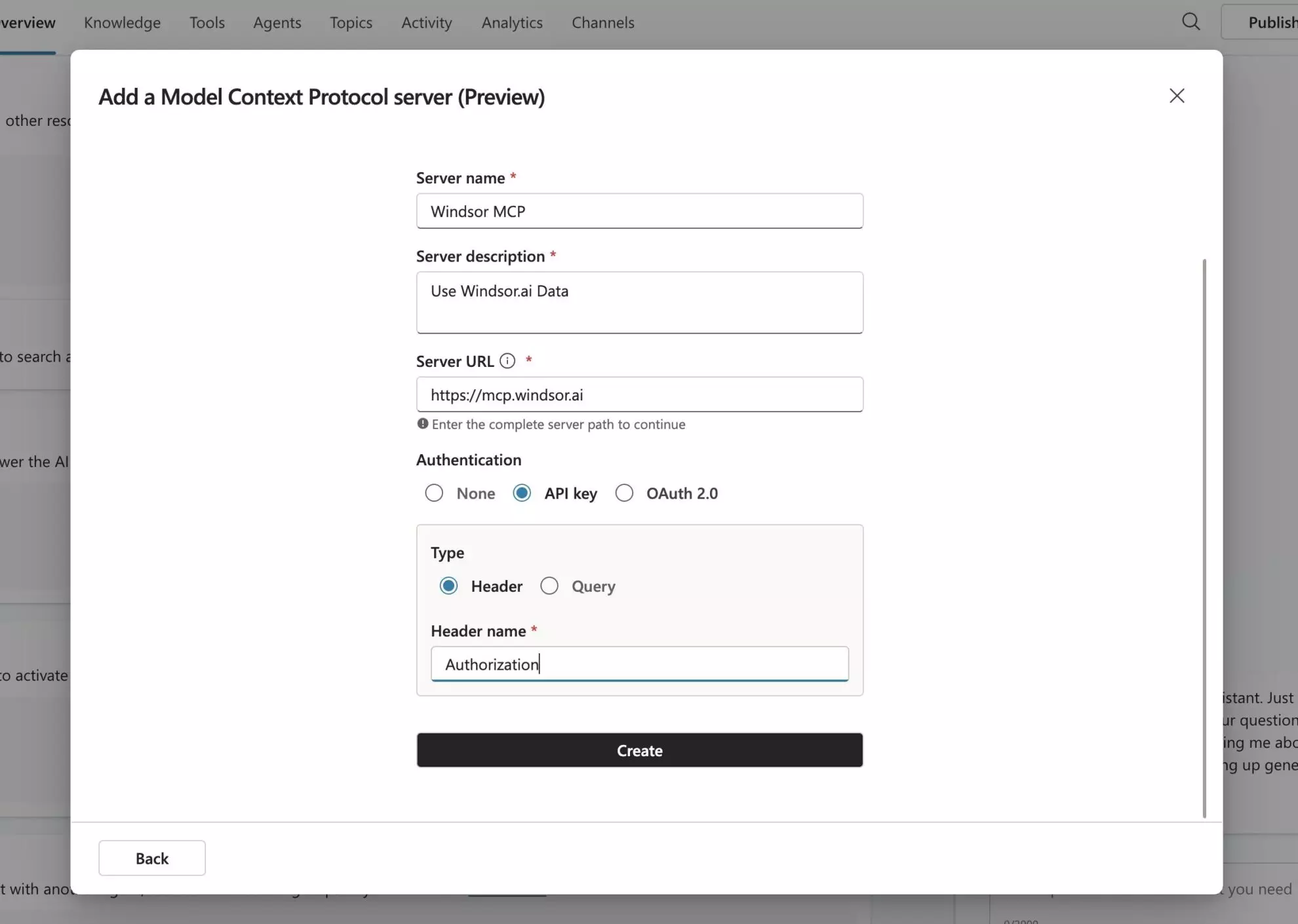Switch to the Channels tab
This screenshot has height=924, width=1298.
coord(602,22)
